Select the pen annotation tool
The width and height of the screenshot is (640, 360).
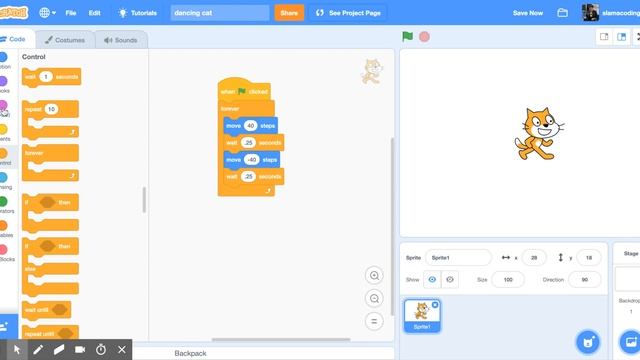38,350
